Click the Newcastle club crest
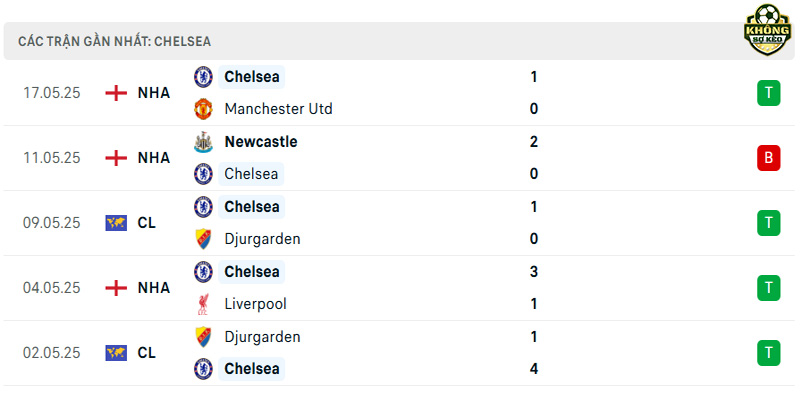The height and width of the screenshot is (400, 800). click(x=204, y=142)
